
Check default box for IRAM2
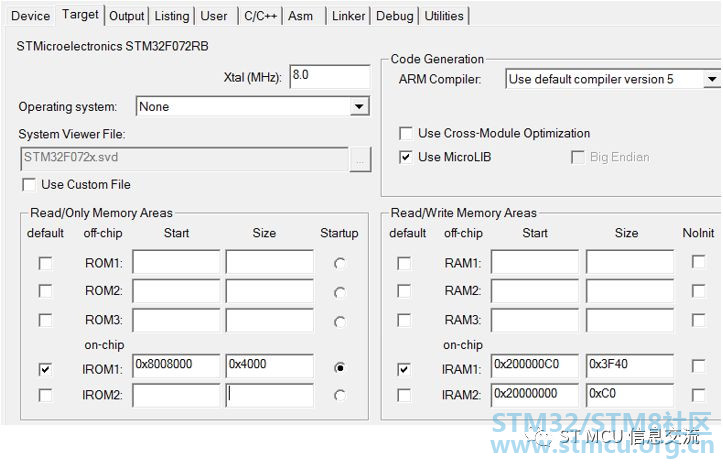click(x=404, y=395)
